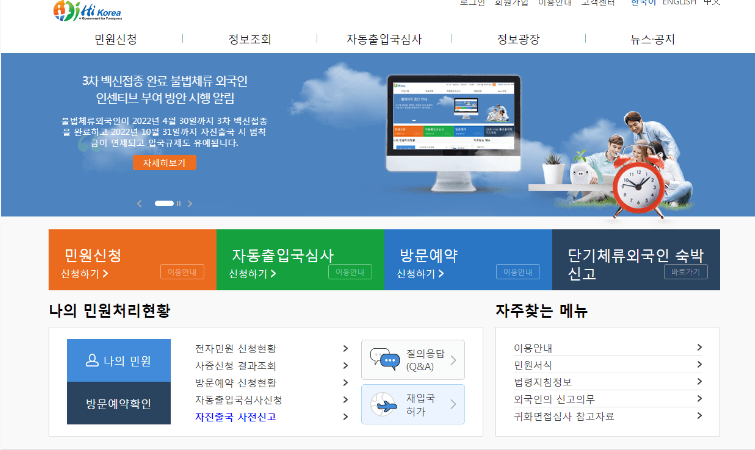Open 자진출국 사전신고 blue link
Screen dimensions: 755x450
(235, 417)
